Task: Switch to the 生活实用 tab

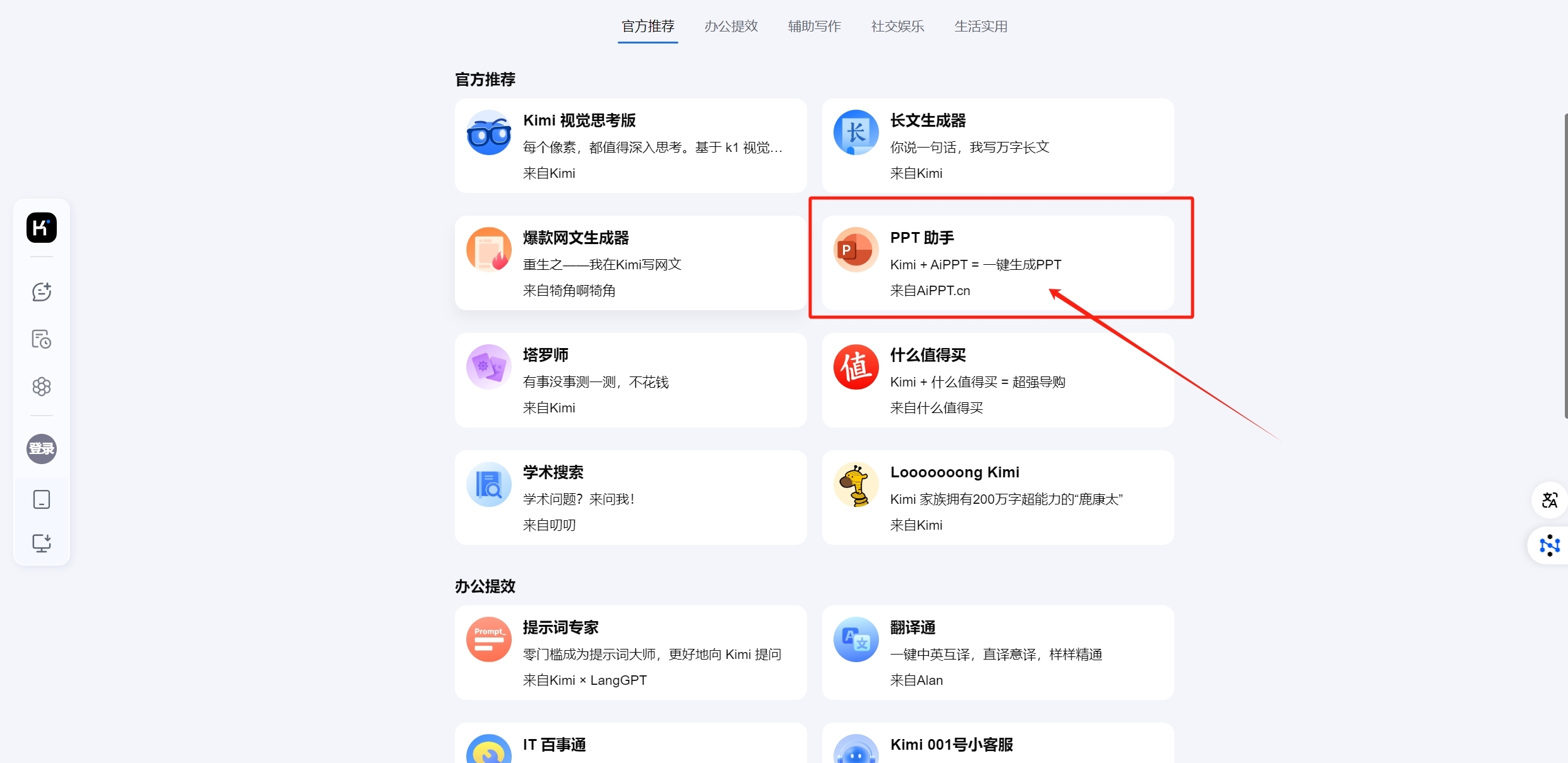Action: tap(981, 26)
